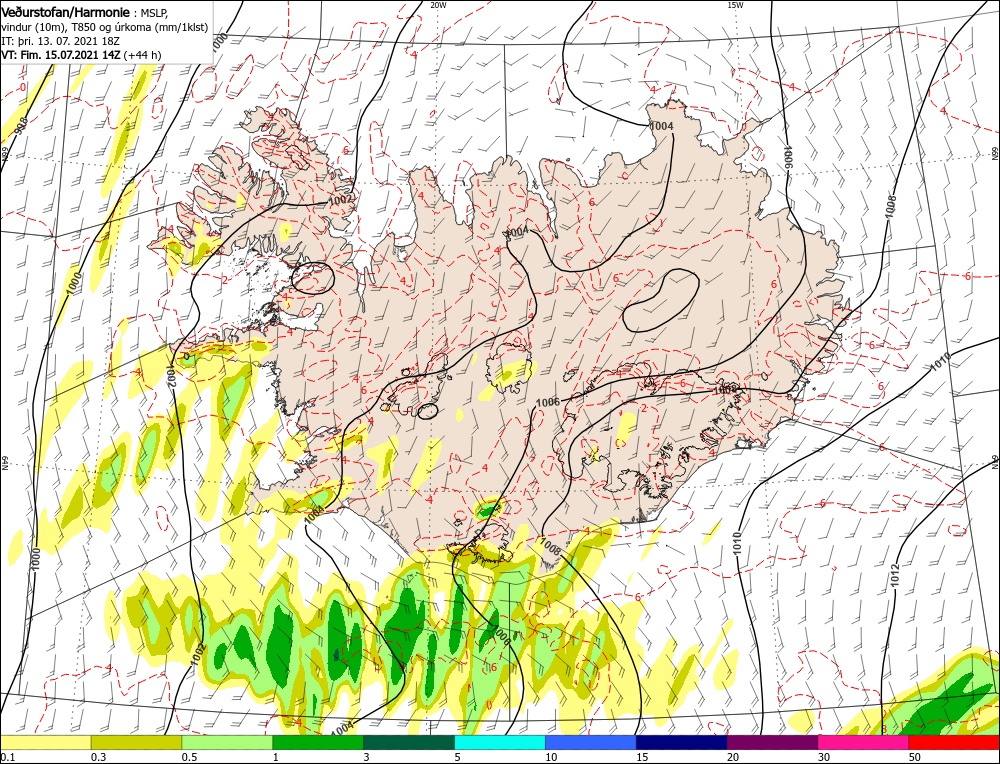Click the legend value '0.1'
Screen dimensions: 1000x764
6,756
